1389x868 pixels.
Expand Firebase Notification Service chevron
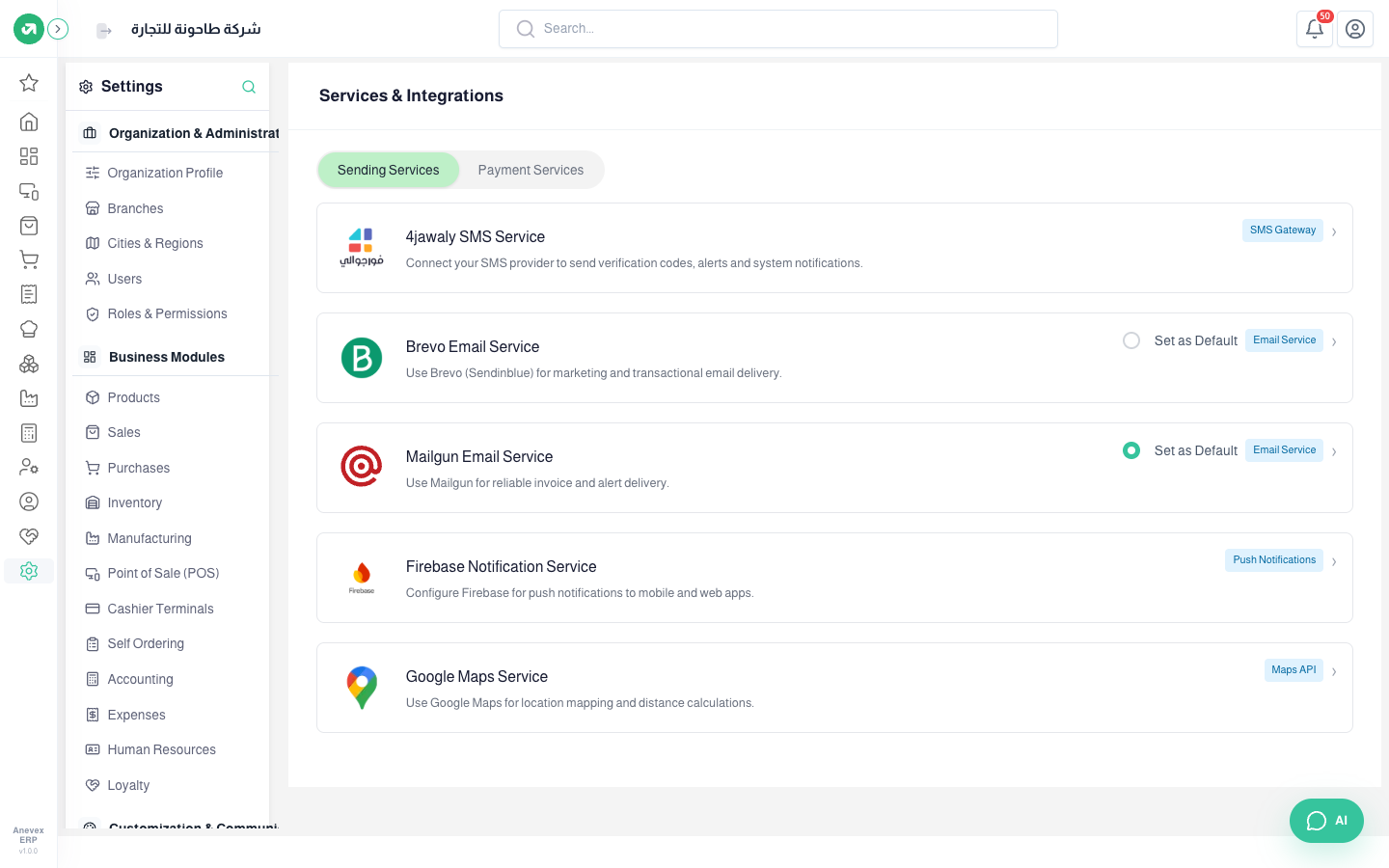coord(1334,561)
